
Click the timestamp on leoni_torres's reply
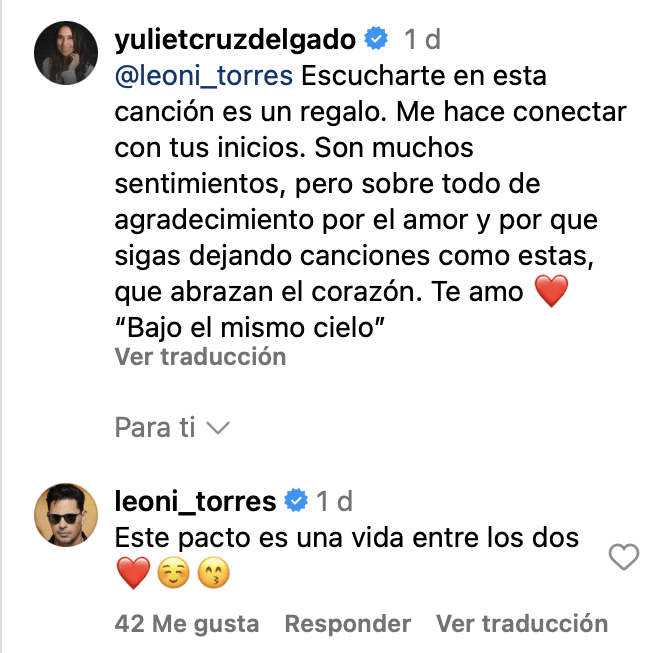tap(335, 500)
